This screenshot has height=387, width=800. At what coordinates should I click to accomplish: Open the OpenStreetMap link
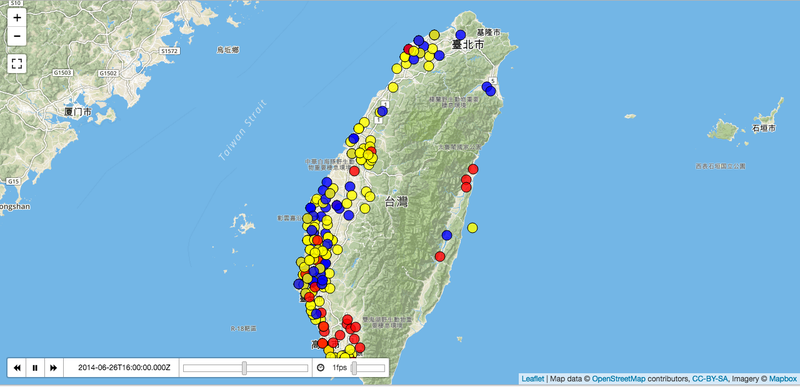[x=618, y=379]
